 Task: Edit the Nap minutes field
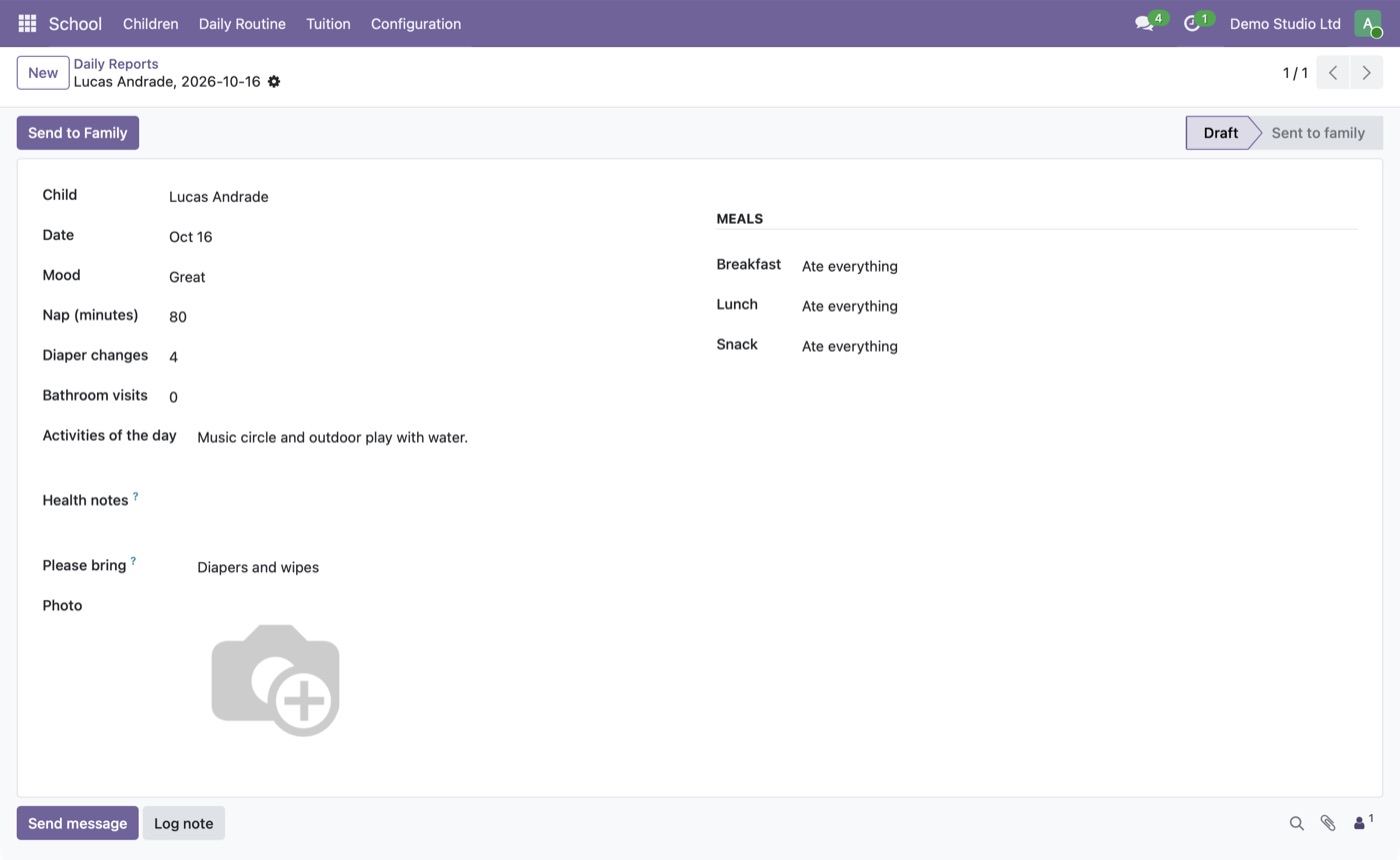coord(426,317)
